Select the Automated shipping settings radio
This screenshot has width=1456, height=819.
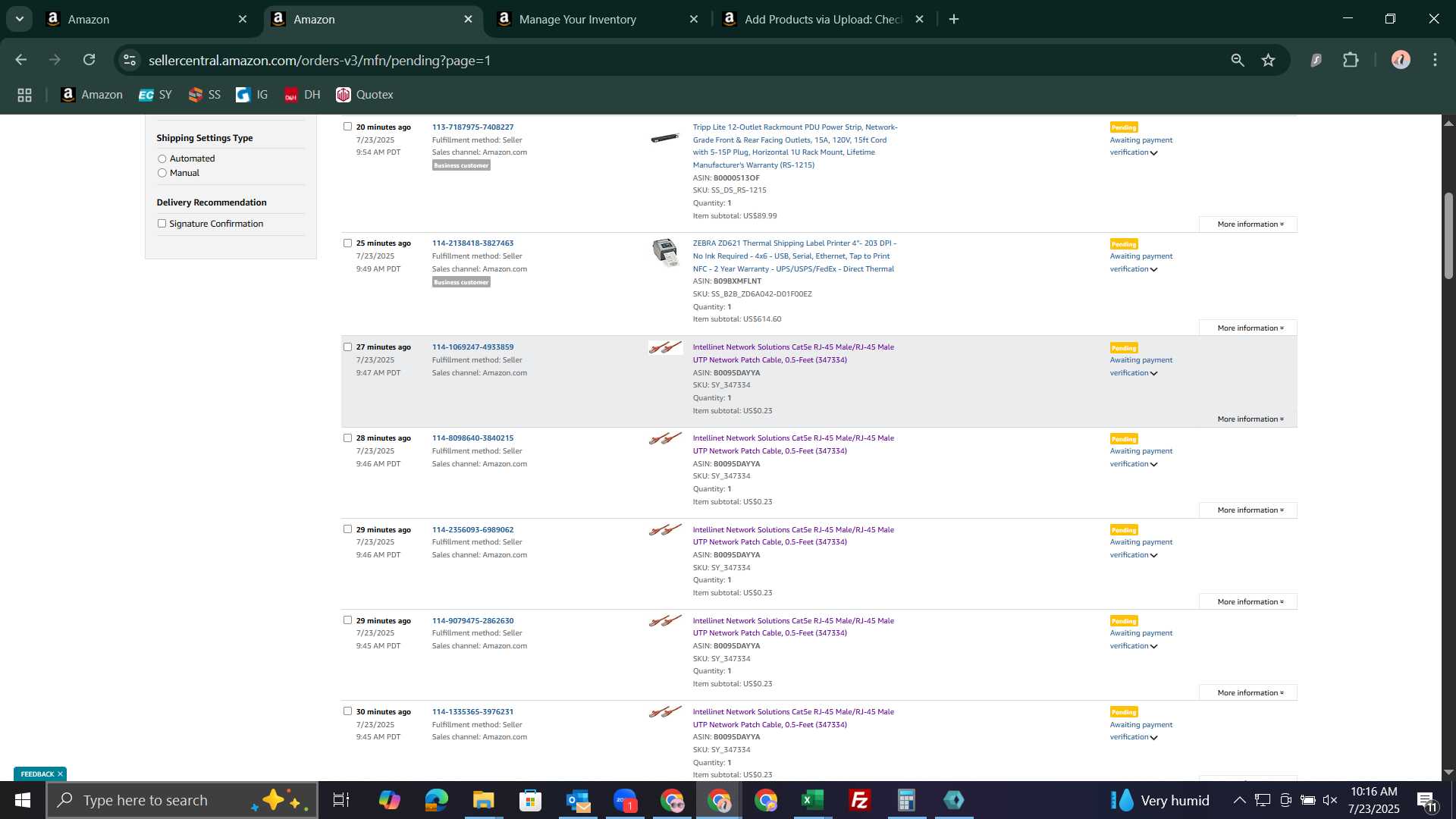162,158
